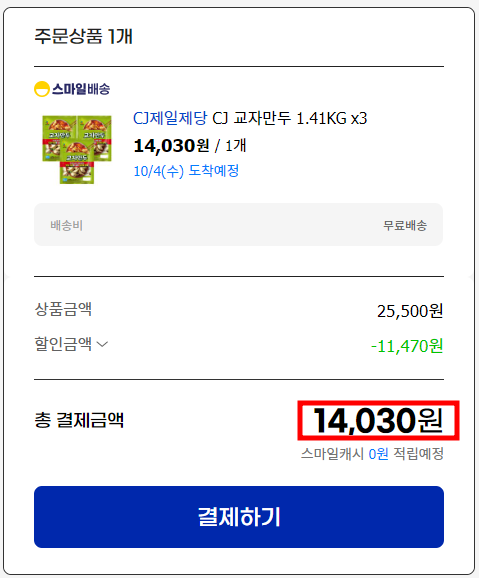The image size is (479, 578).
Task: Click the discount amount -11,470원
Action: [407, 346]
